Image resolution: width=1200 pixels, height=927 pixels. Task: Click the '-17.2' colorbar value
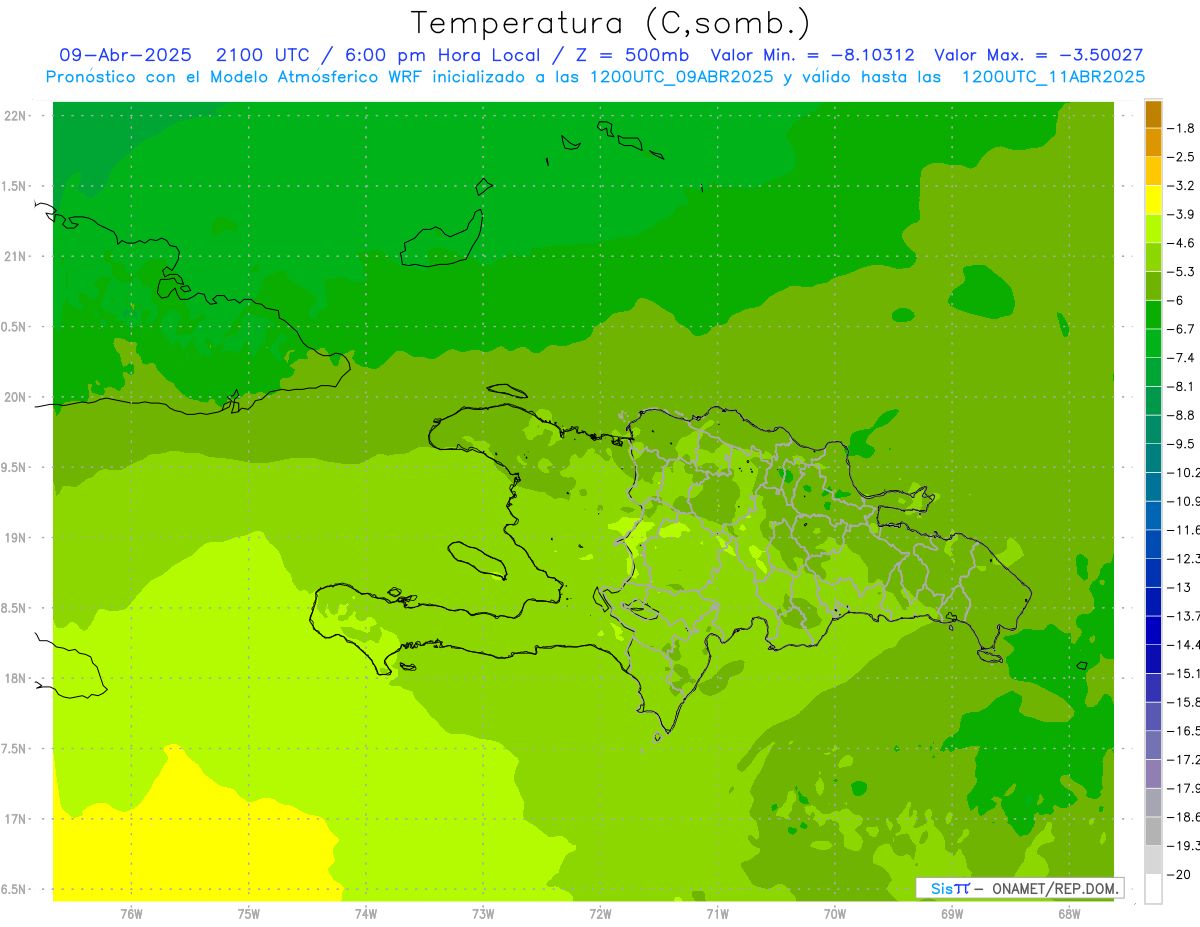coord(1184,760)
